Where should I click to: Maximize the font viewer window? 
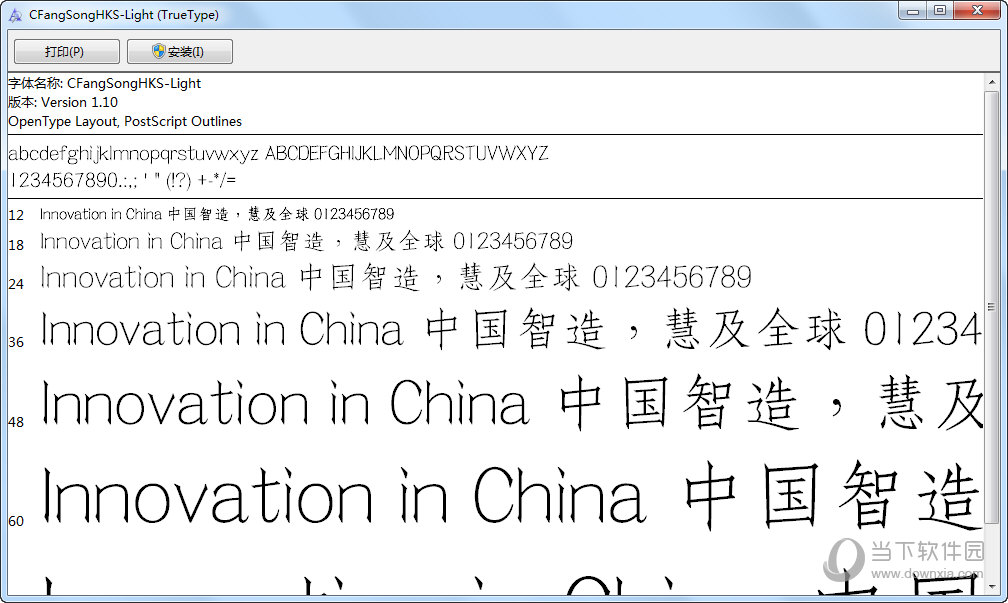click(940, 11)
